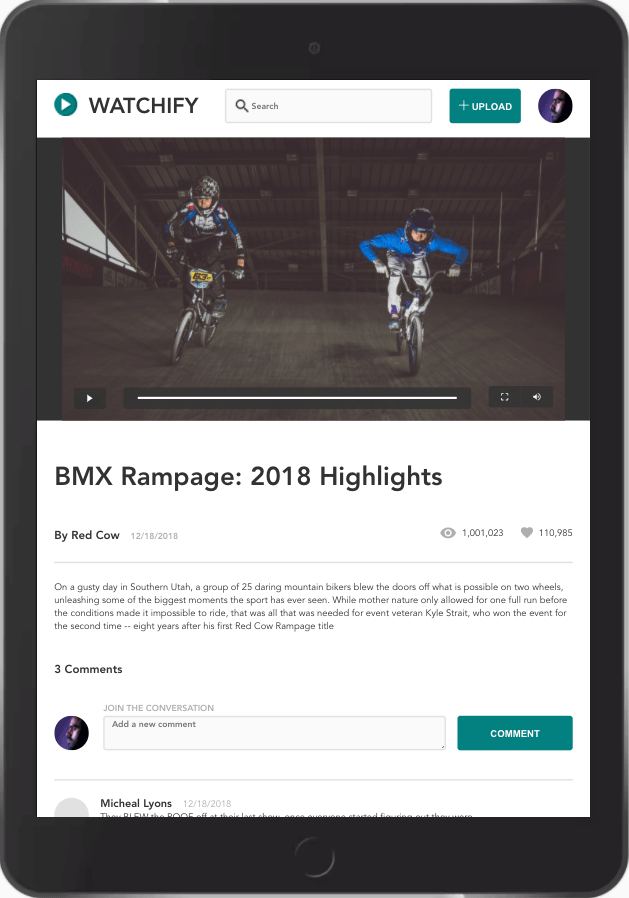
Task: Submit with the Comment button
Action: 515,733
